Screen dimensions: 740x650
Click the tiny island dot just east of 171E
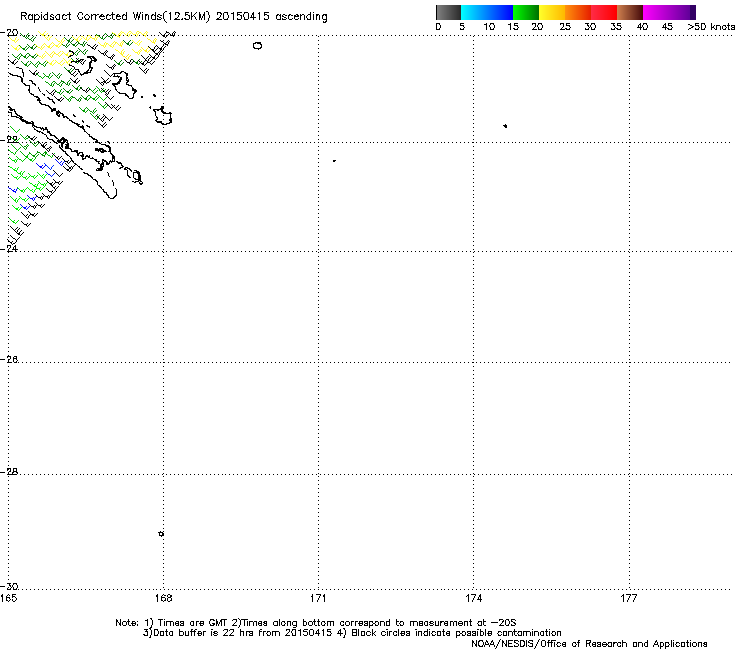pyautogui.click(x=334, y=161)
